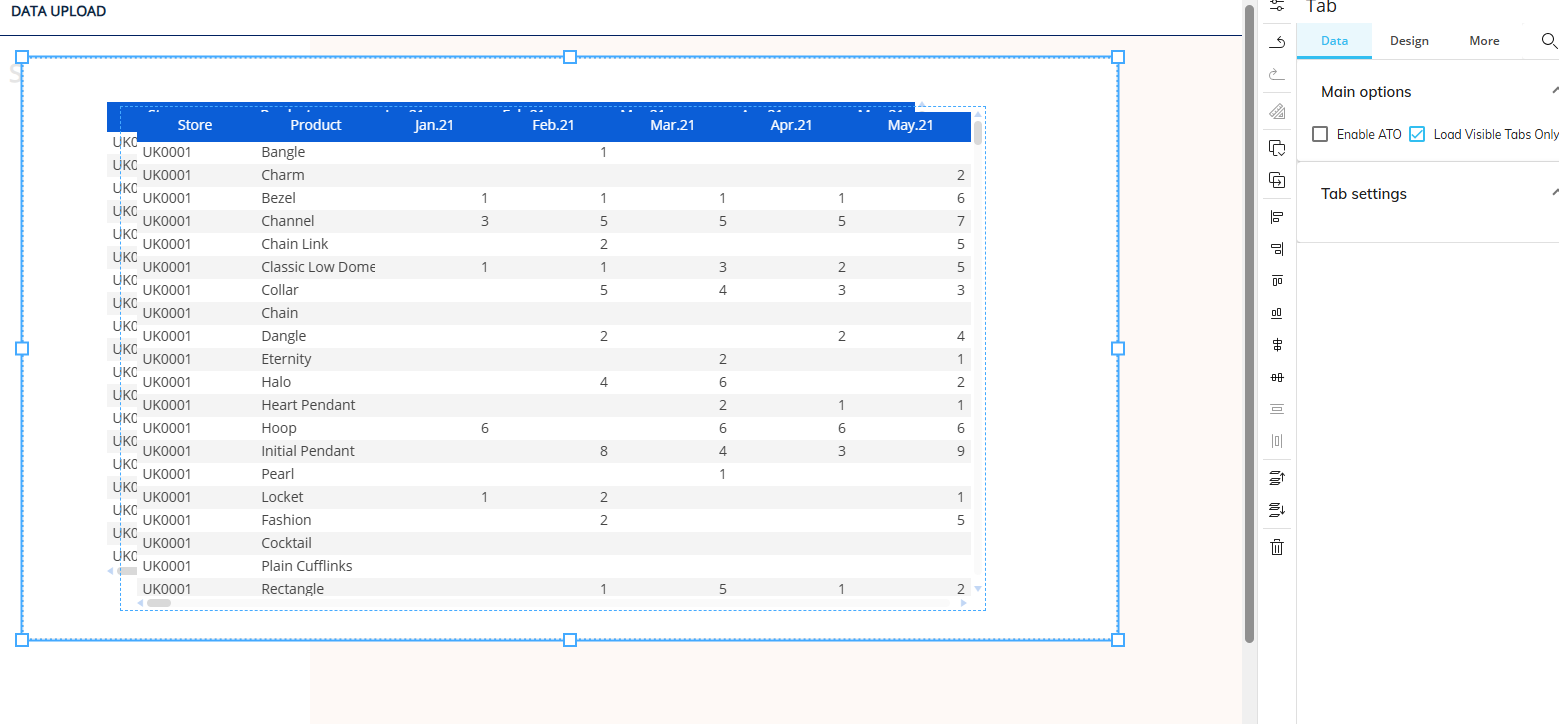Screen dimensions: 1559x724
Task: Switch to the Design tab
Action: tap(1409, 41)
